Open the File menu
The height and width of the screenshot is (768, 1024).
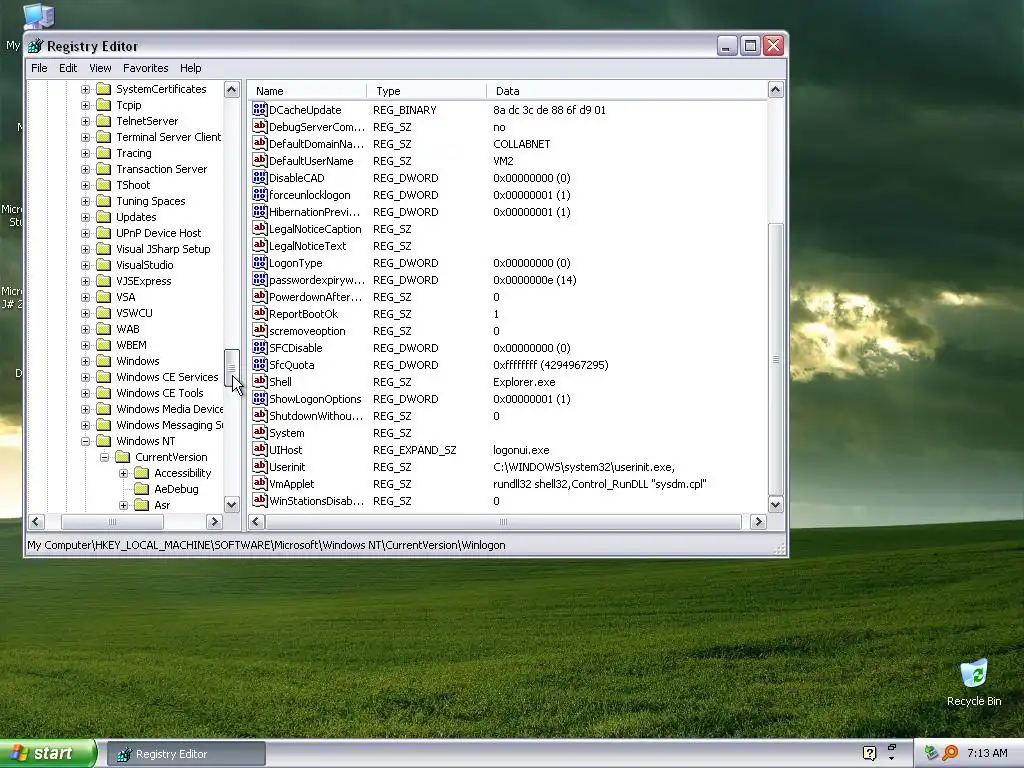pos(39,68)
